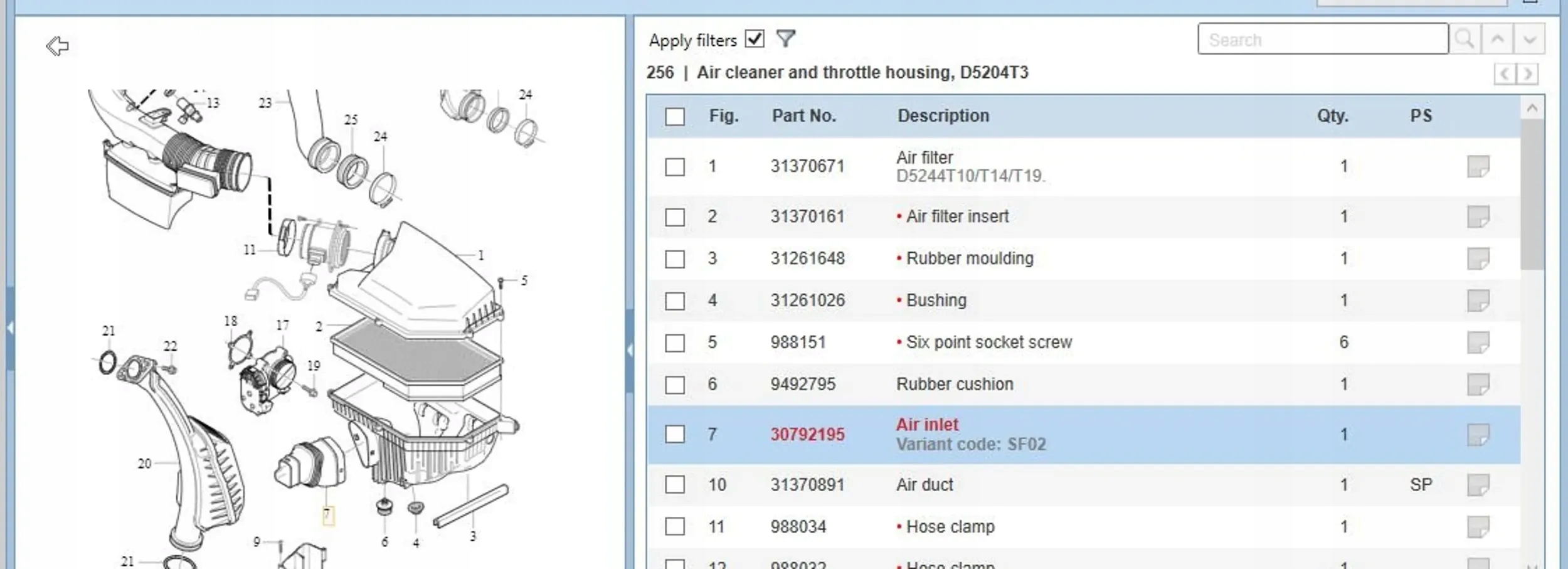Screen dimensions: 1568x569
Task: Click callout 4 on the diagram
Action: pos(416,543)
